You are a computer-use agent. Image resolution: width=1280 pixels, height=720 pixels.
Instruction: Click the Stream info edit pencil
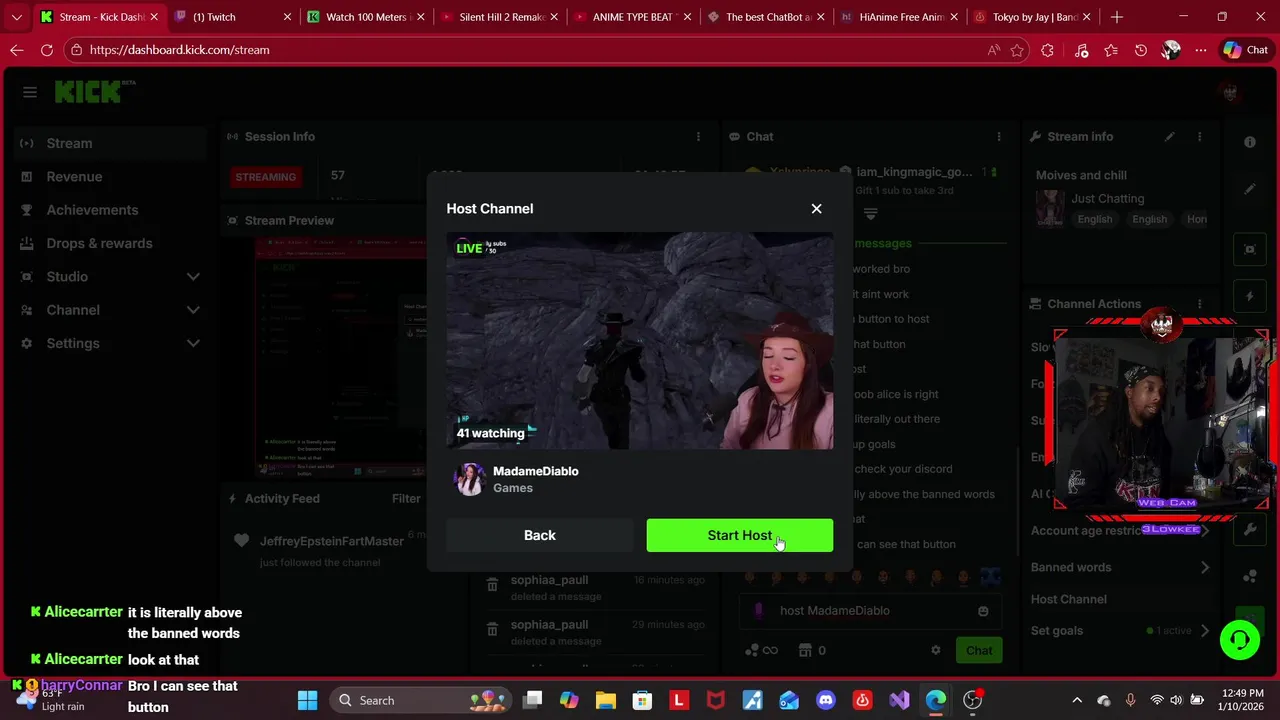(x=1169, y=136)
